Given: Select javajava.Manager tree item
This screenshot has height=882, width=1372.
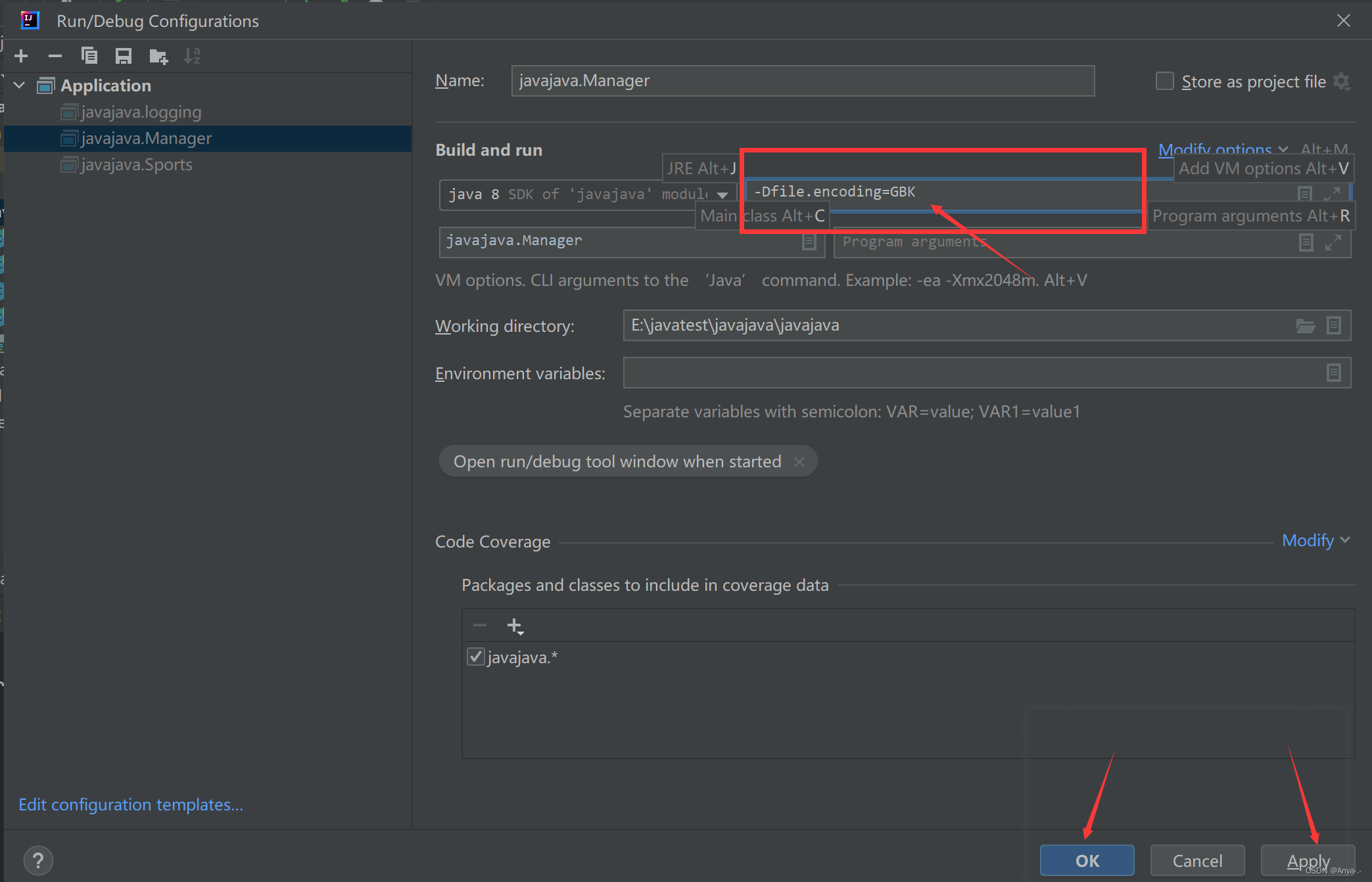Looking at the screenshot, I should tap(147, 138).
